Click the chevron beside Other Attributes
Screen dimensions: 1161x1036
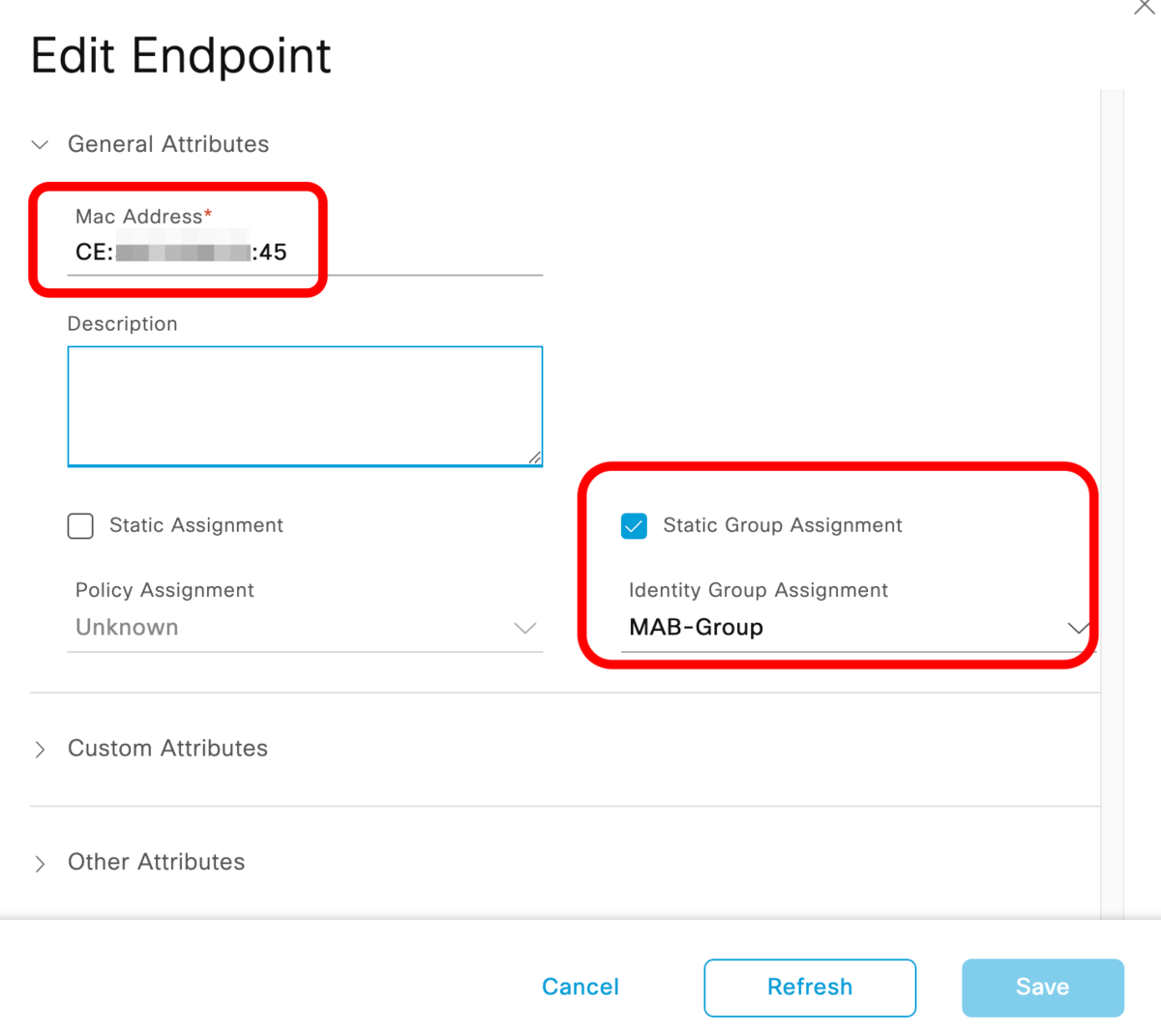coord(40,863)
